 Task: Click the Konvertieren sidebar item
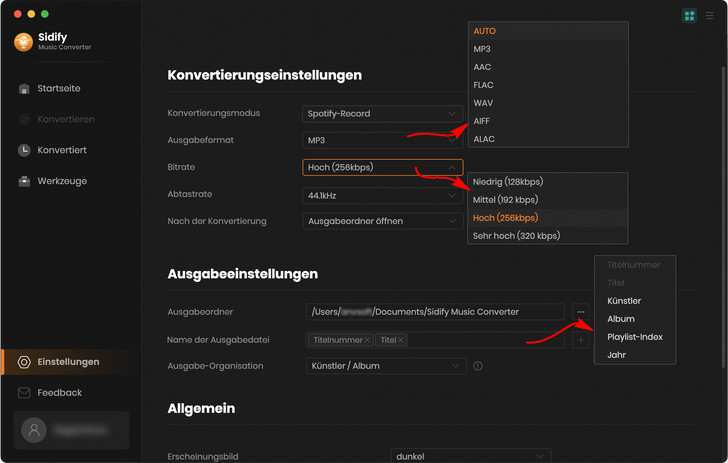coord(56,119)
